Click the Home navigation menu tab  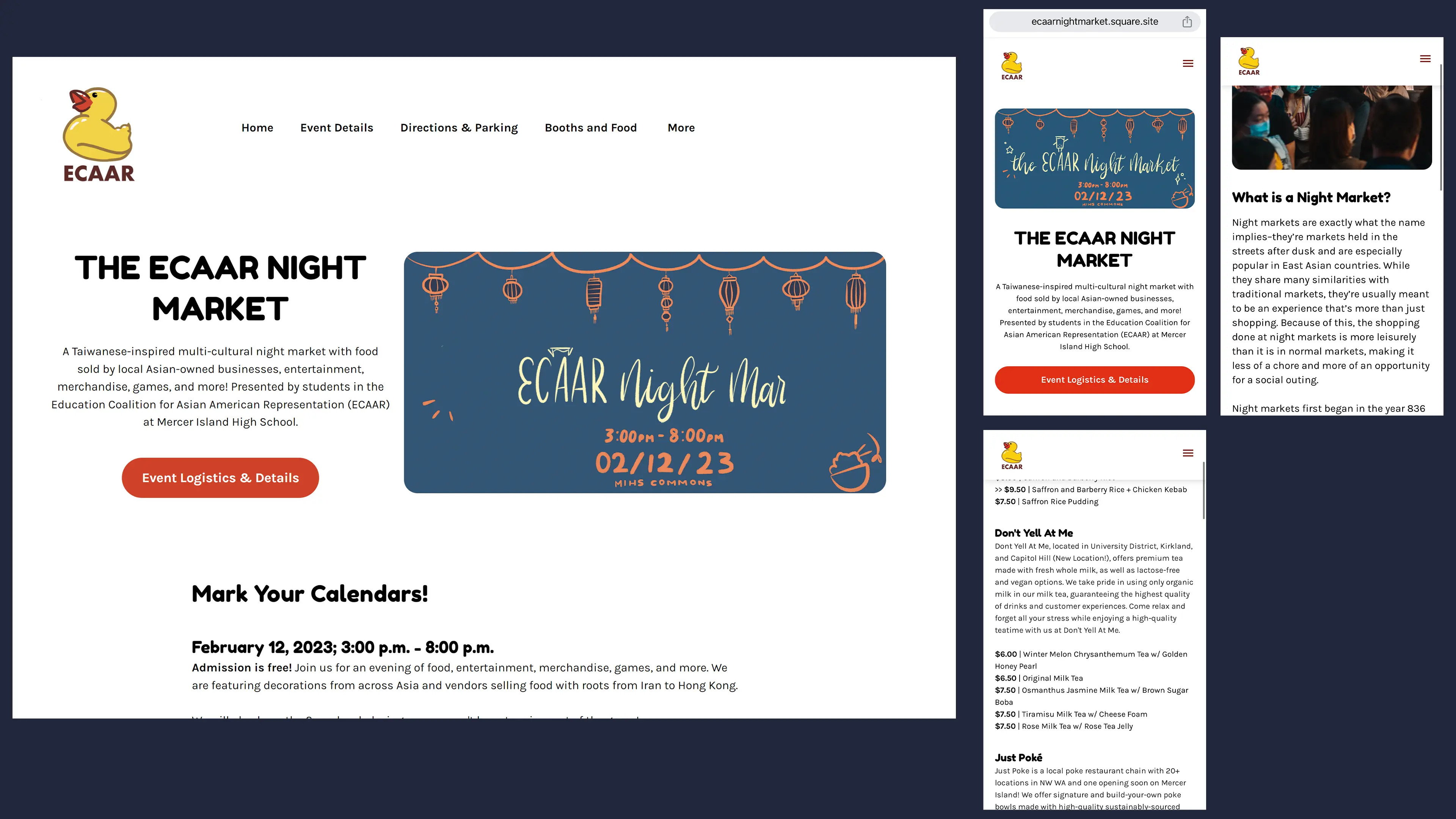click(x=257, y=127)
